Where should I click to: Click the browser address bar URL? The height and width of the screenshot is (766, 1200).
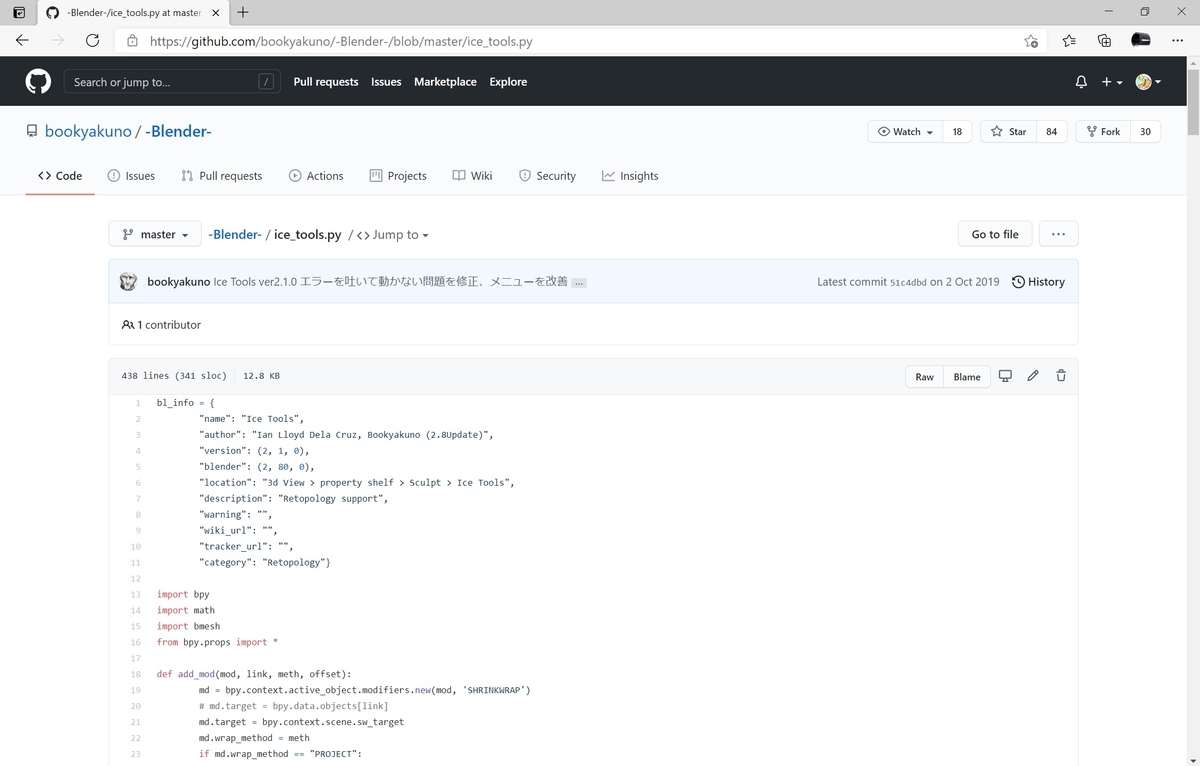coord(341,41)
